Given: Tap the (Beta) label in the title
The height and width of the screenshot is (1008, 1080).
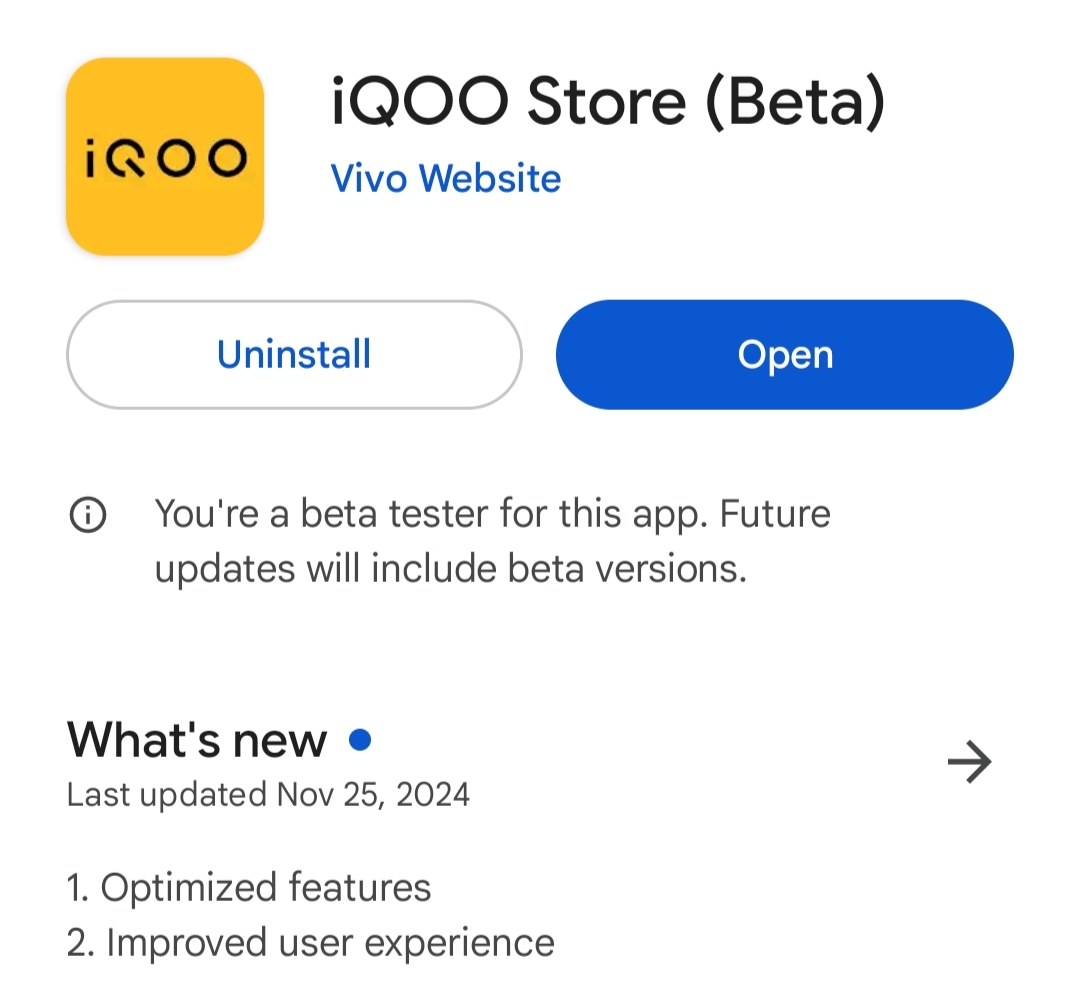Looking at the screenshot, I should point(796,101).
